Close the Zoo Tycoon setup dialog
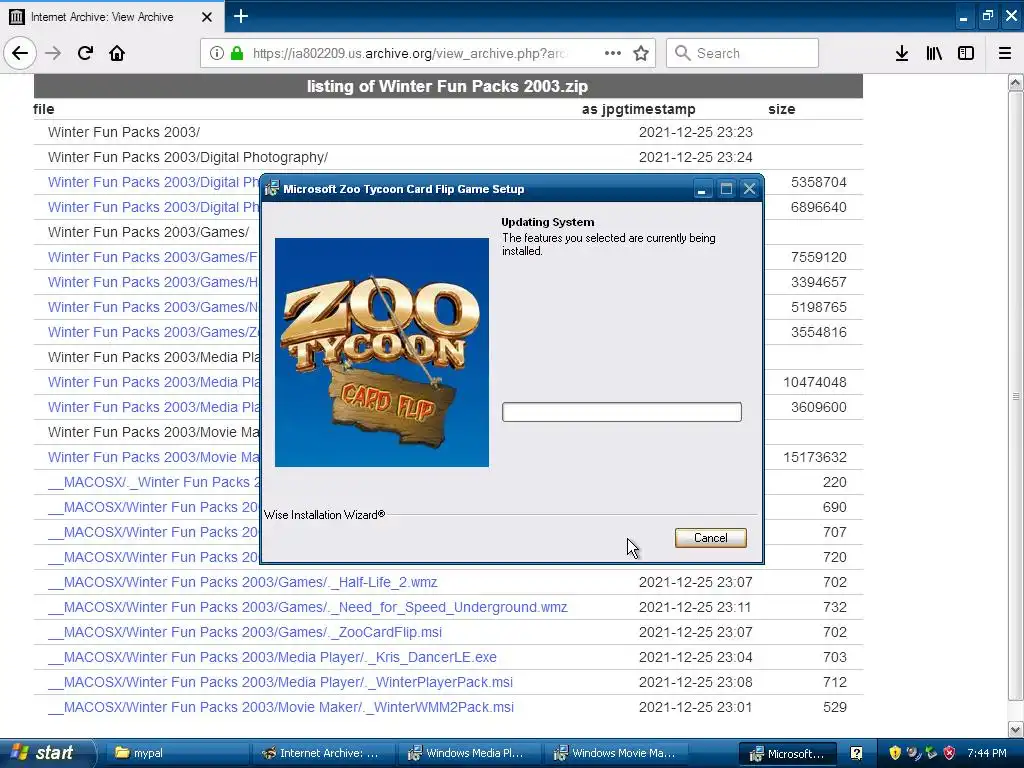 [749, 189]
